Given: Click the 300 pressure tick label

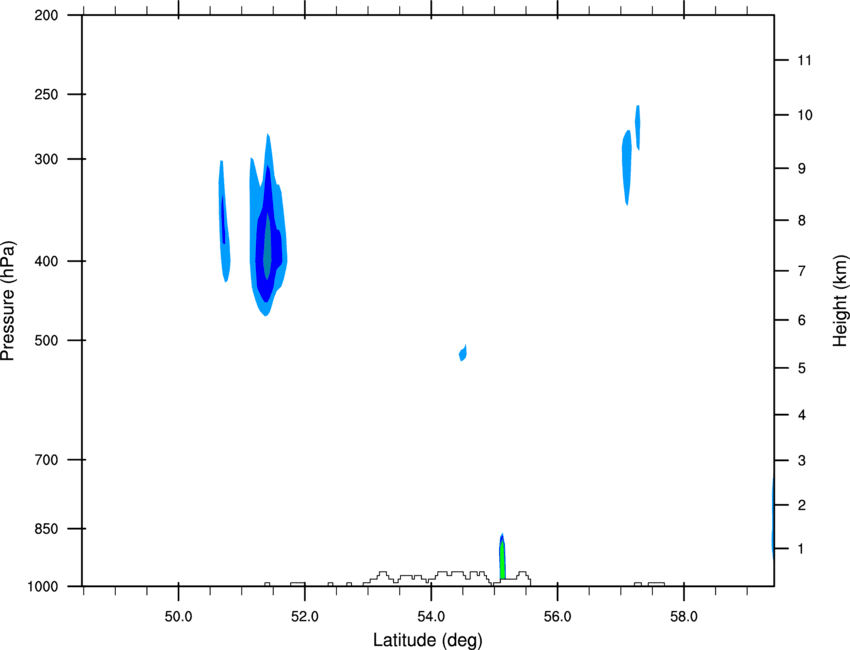Looking at the screenshot, I should (46, 159).
